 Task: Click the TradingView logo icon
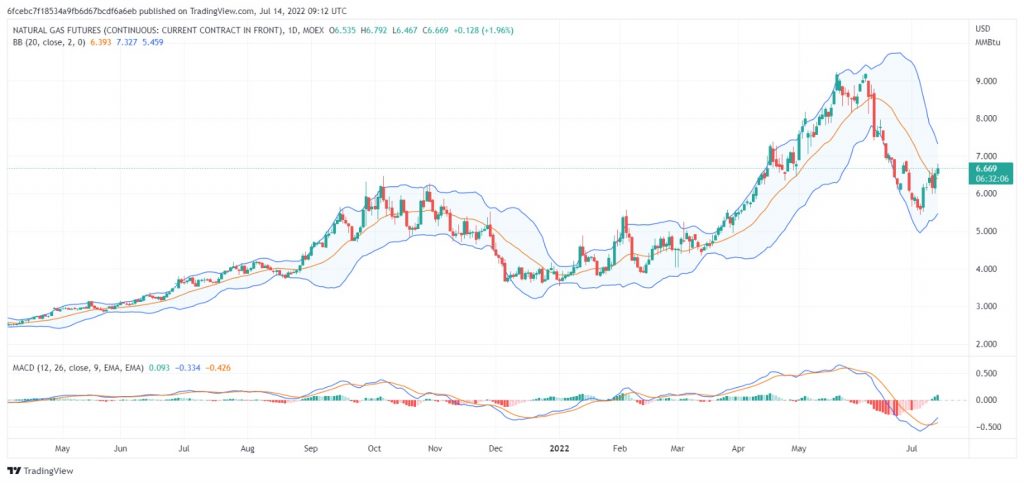13,471
